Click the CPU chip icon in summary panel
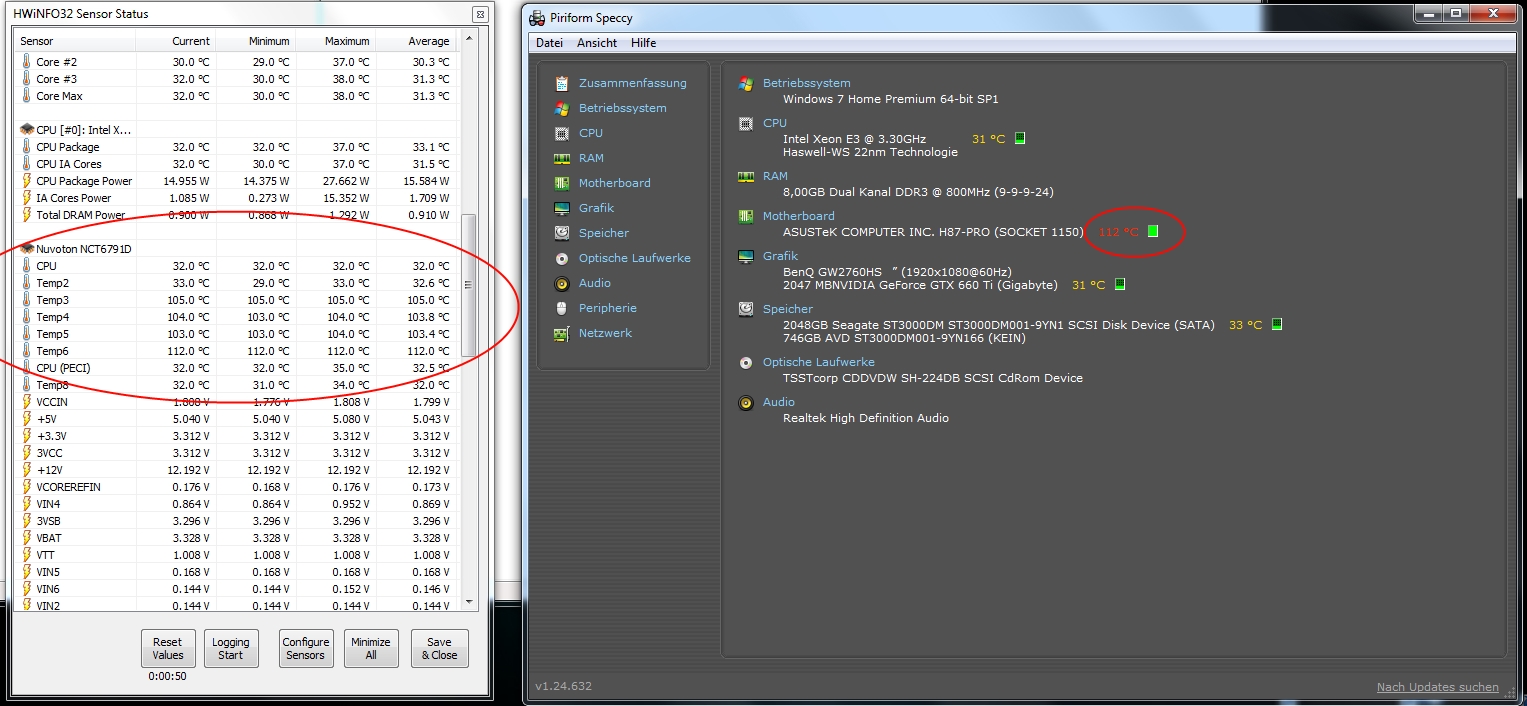1527x706 pixels. (745, 123)
